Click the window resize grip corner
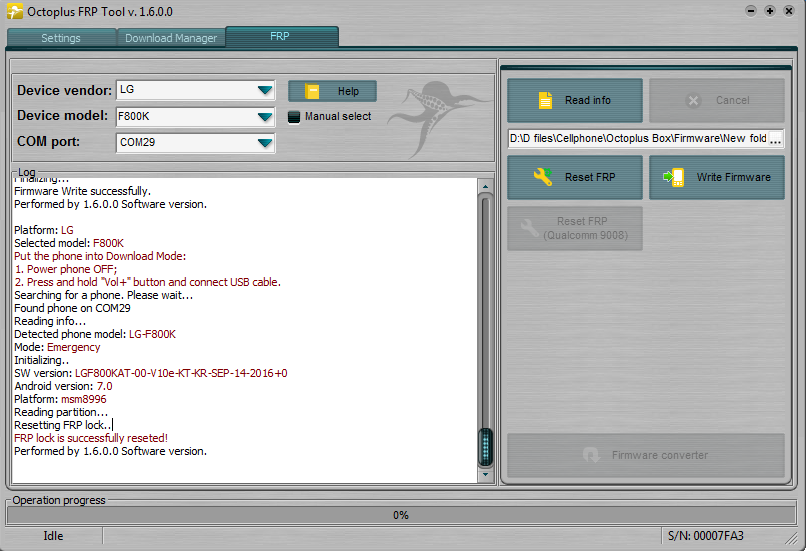The height and width of the screenshot is (551, 806). coord(791,538)
